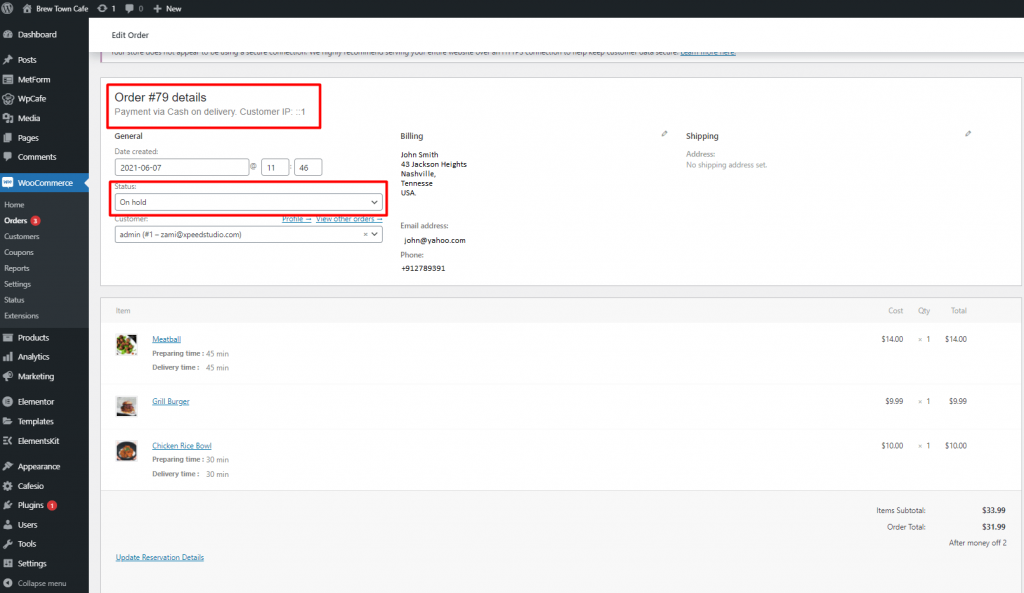Click the plus New icon in admin bar
Viewport: 1024px width, 593px height.
point(157,8)
